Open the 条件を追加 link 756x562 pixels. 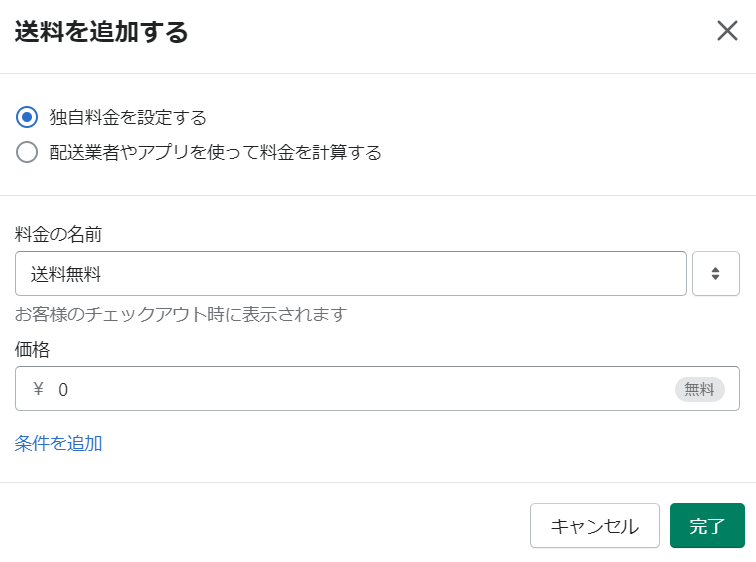[x=58, y=443]
